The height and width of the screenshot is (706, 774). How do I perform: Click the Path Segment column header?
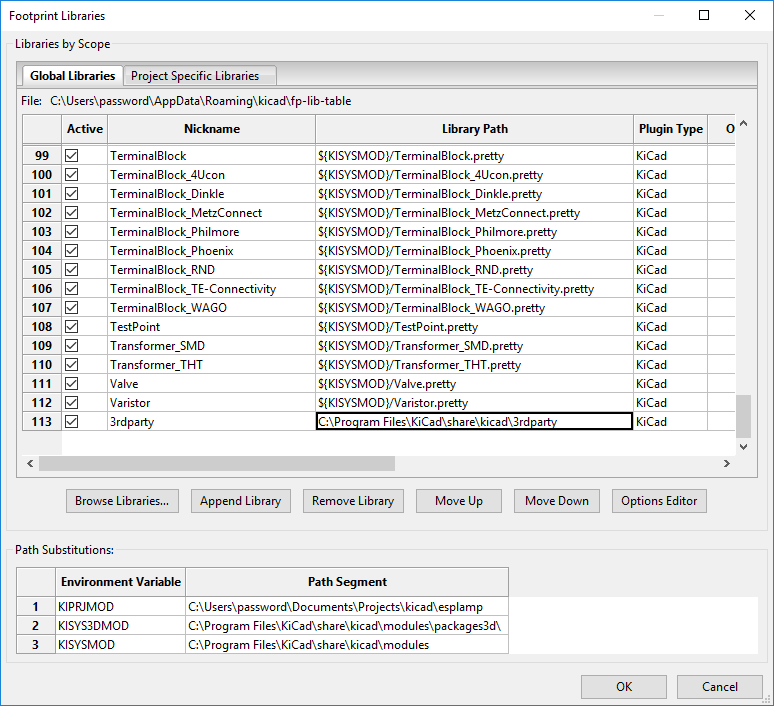pyautogui.click(x=347, y=582)
